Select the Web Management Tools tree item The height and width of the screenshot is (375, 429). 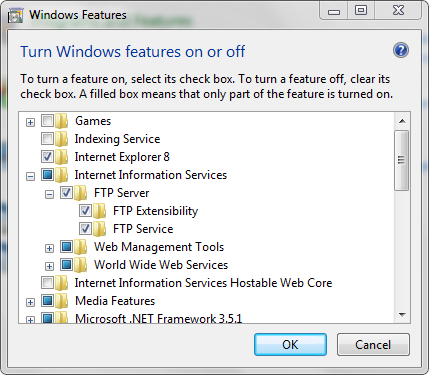(x=159, y=247)
